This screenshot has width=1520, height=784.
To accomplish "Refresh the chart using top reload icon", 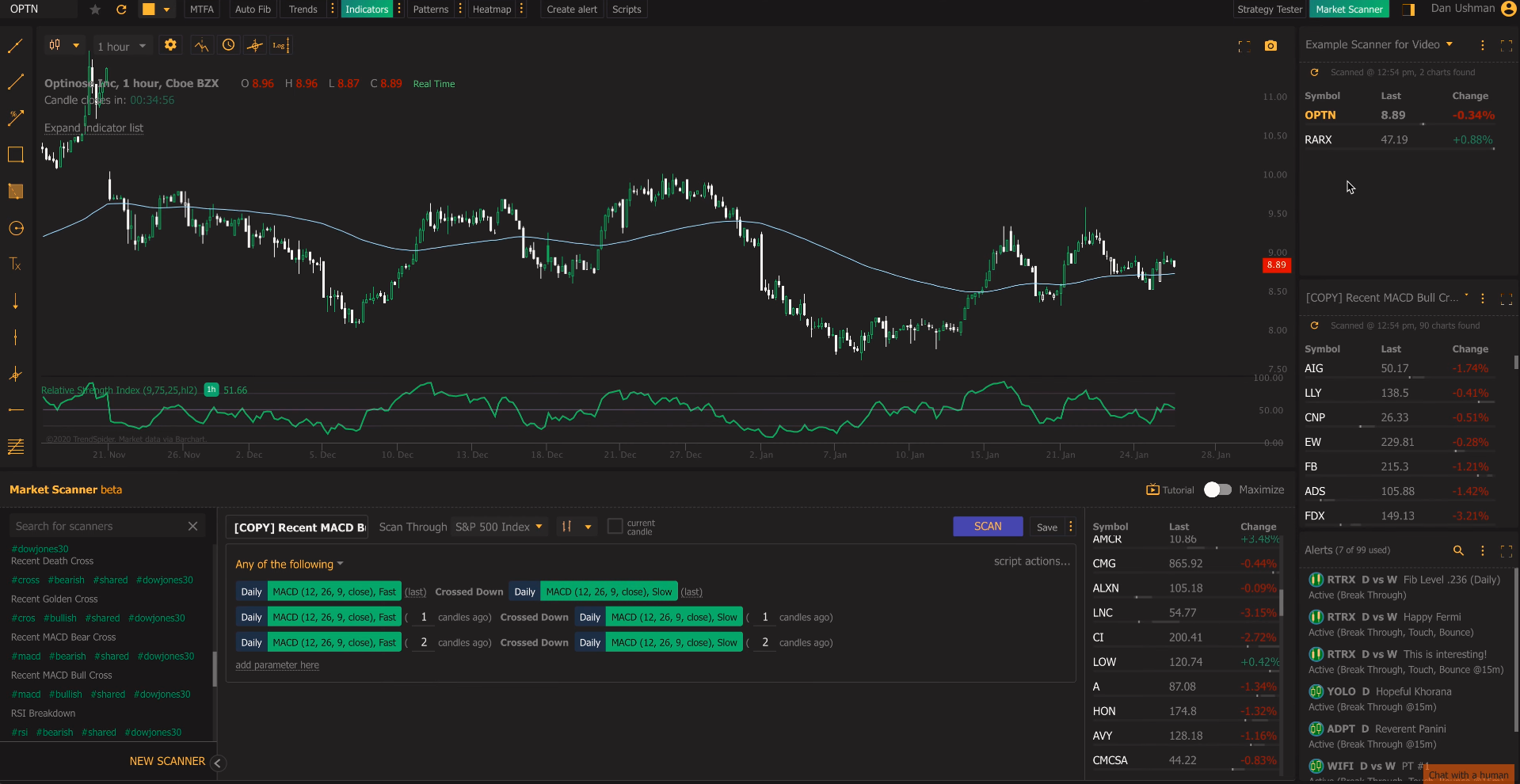I will pos(121,10).
